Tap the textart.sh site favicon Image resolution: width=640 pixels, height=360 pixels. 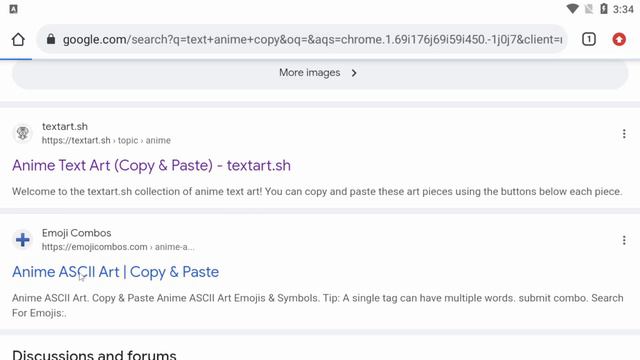[x=22, y=133]
